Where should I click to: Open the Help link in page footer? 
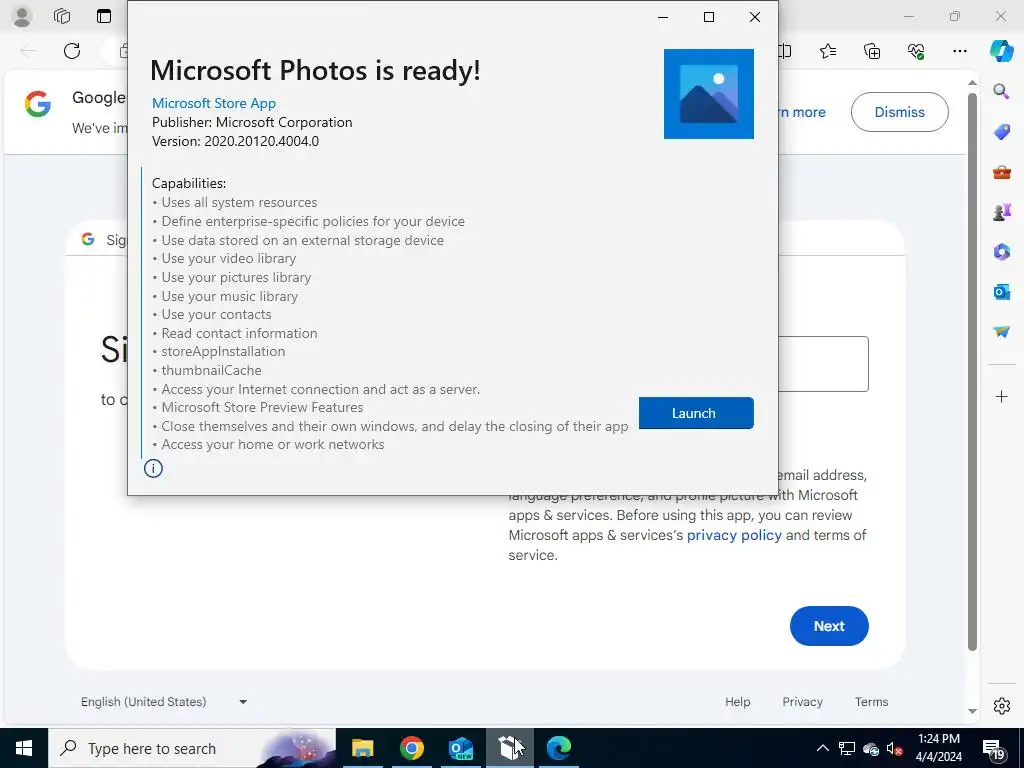point(737,701)
